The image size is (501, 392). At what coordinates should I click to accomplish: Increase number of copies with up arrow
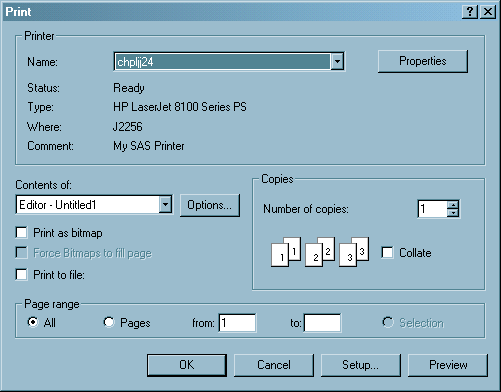pos(453,205)
